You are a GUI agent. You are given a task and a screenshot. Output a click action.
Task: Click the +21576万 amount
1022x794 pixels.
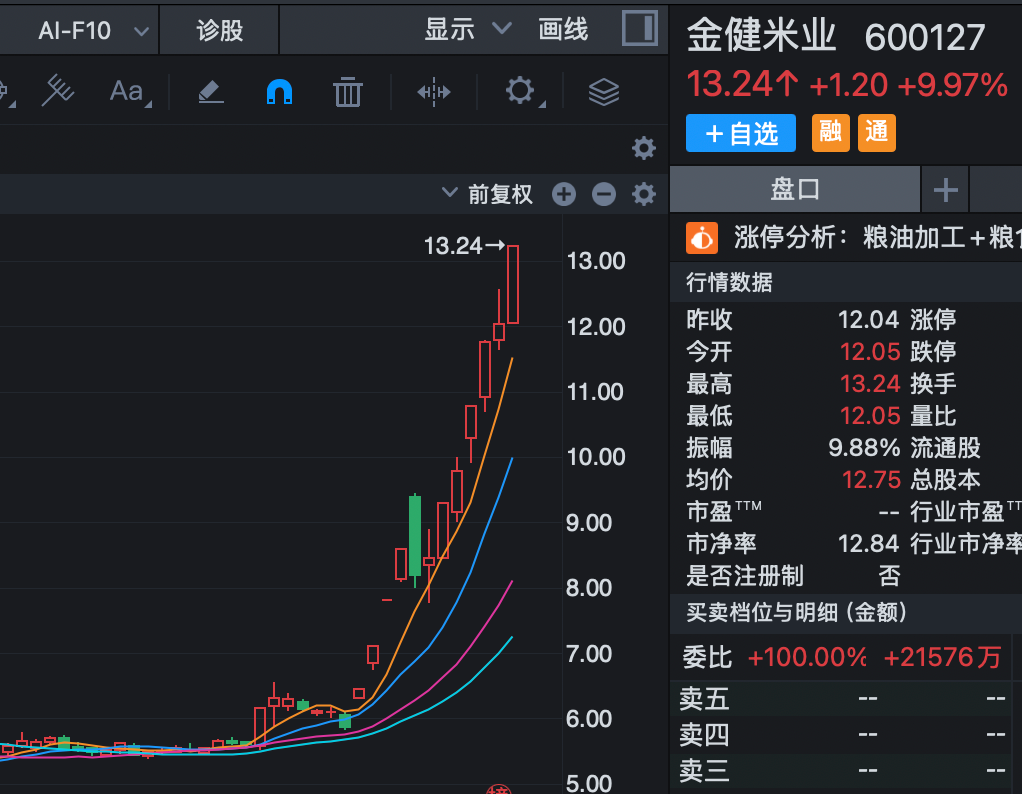(x=942, y=657)
